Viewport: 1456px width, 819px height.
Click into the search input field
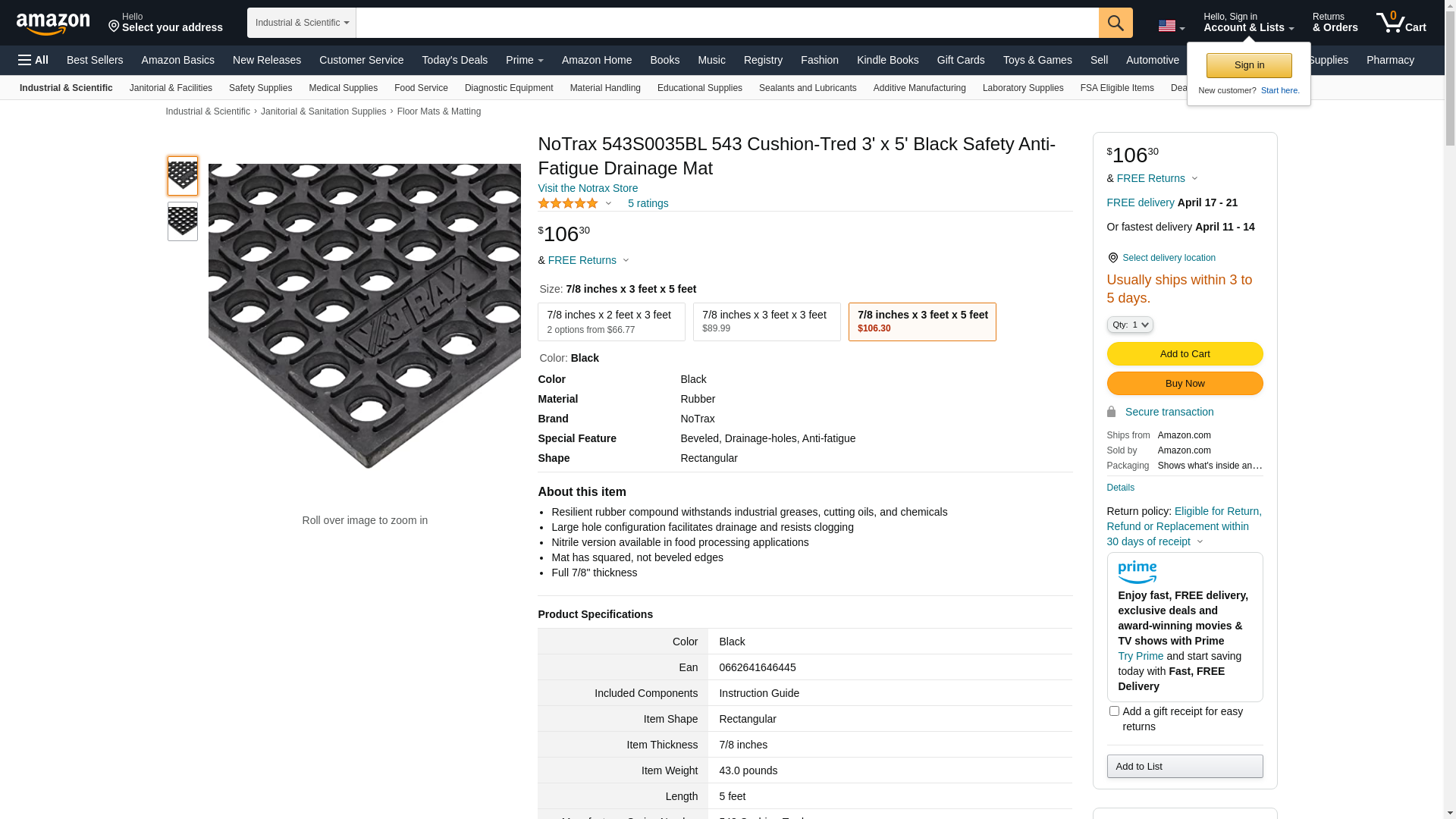pyautogui.click(x=726, y=23)
